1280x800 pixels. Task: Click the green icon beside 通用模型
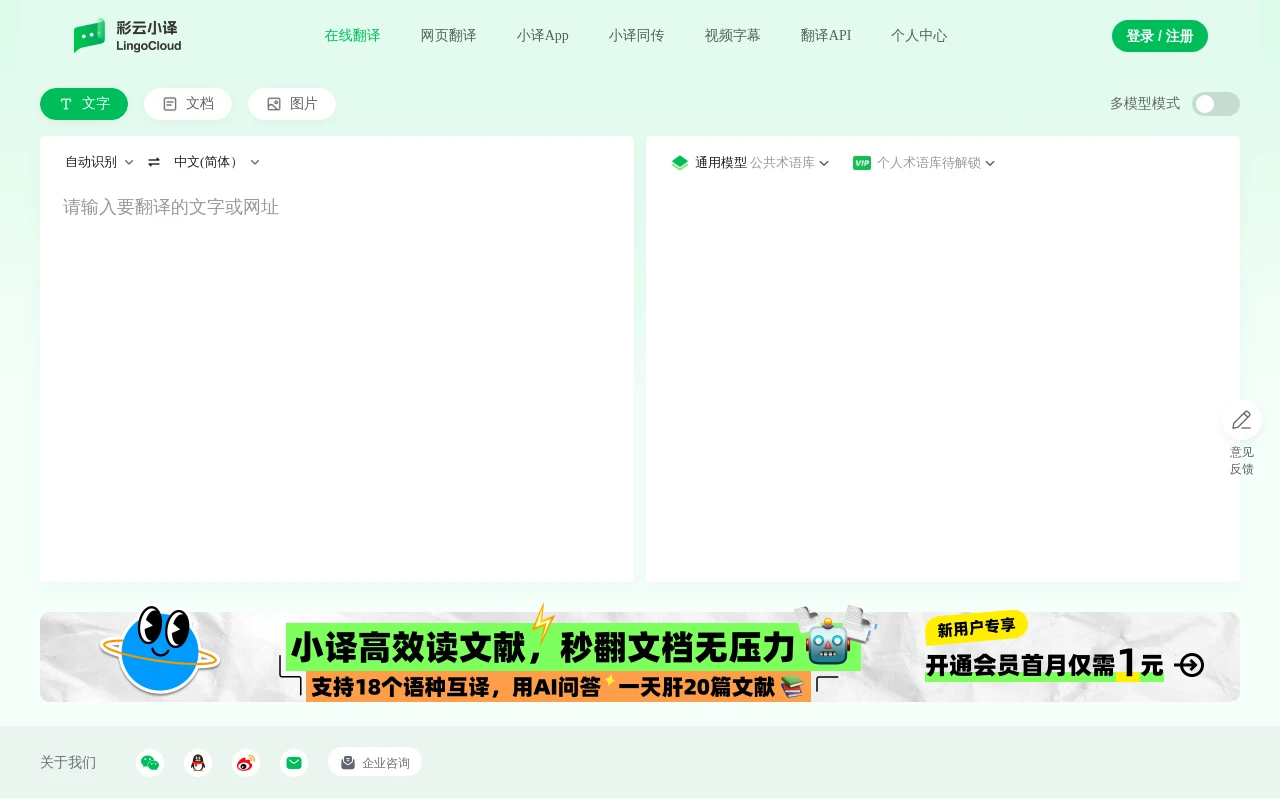680,163
